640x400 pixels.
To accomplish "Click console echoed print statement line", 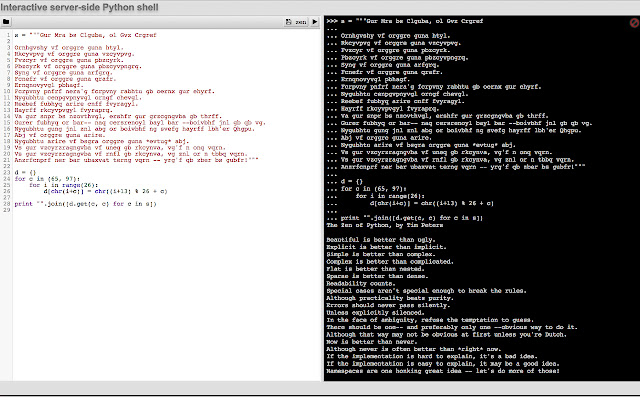I will click(404, 218).
